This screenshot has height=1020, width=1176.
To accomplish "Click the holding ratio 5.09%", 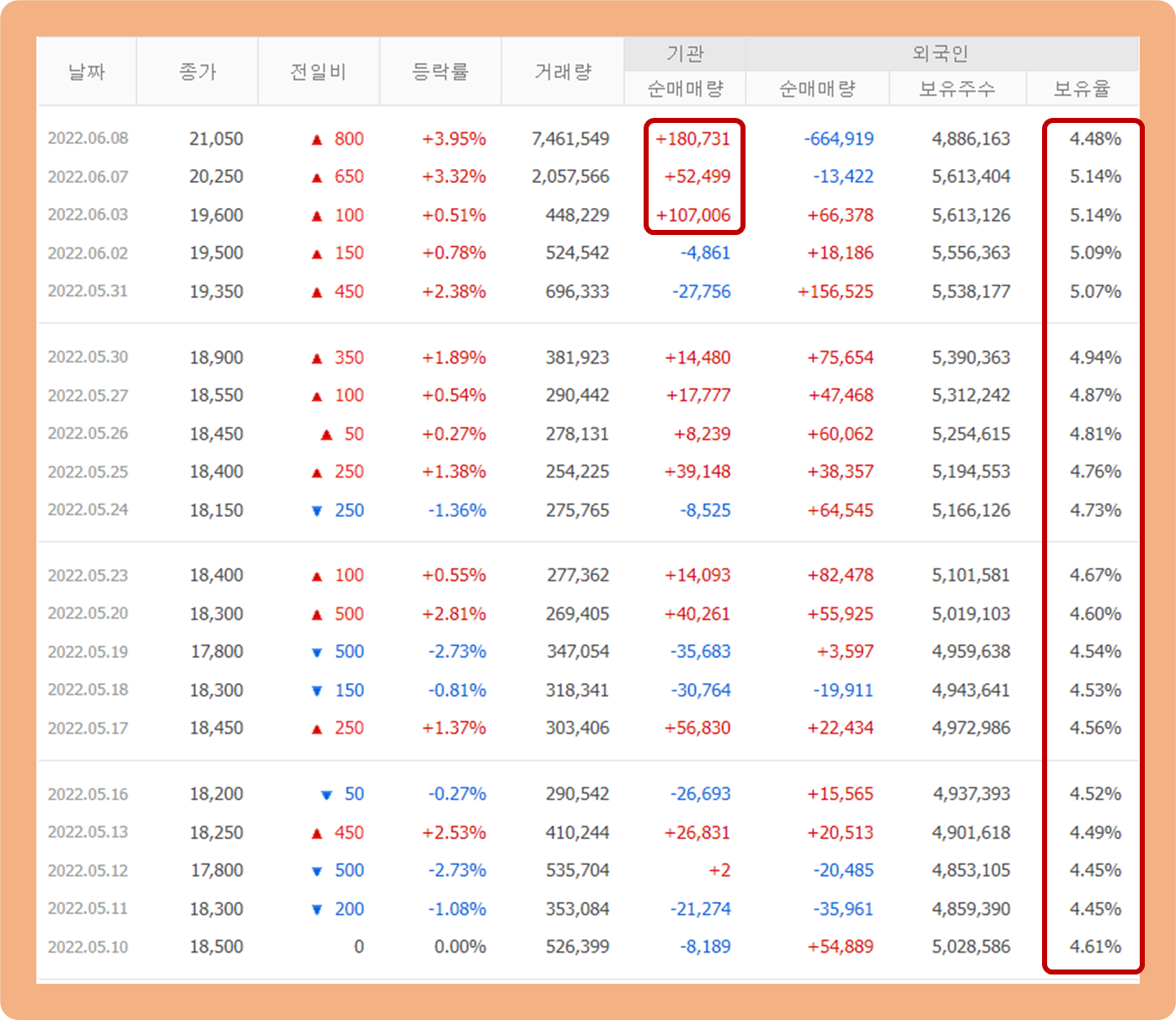I will [x=1095, y=253].
